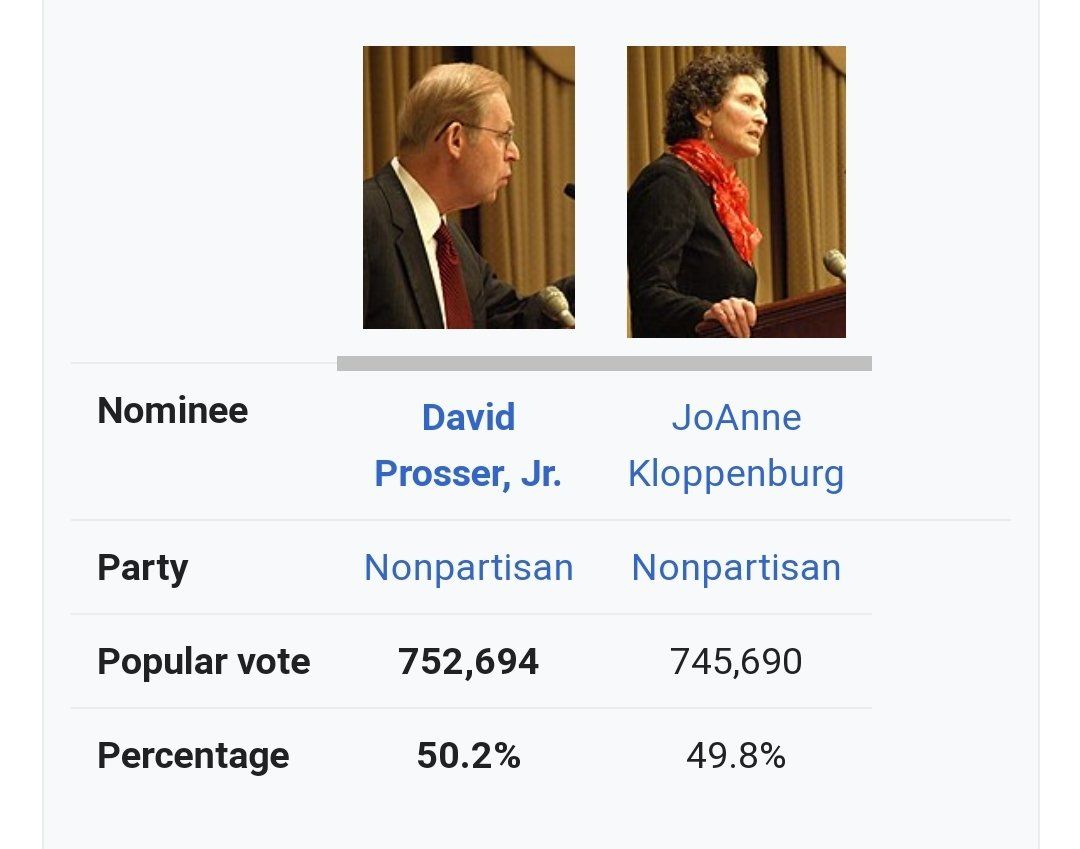Viewport: 1080px width, 849px height.
Task: Click the 50.2% percentage value
Action: pyautogui.click(x=468, y=755)
